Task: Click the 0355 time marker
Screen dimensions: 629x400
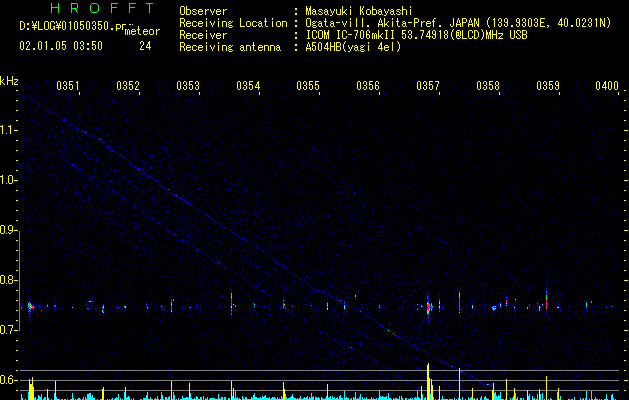Action: (x=308, y=86)
